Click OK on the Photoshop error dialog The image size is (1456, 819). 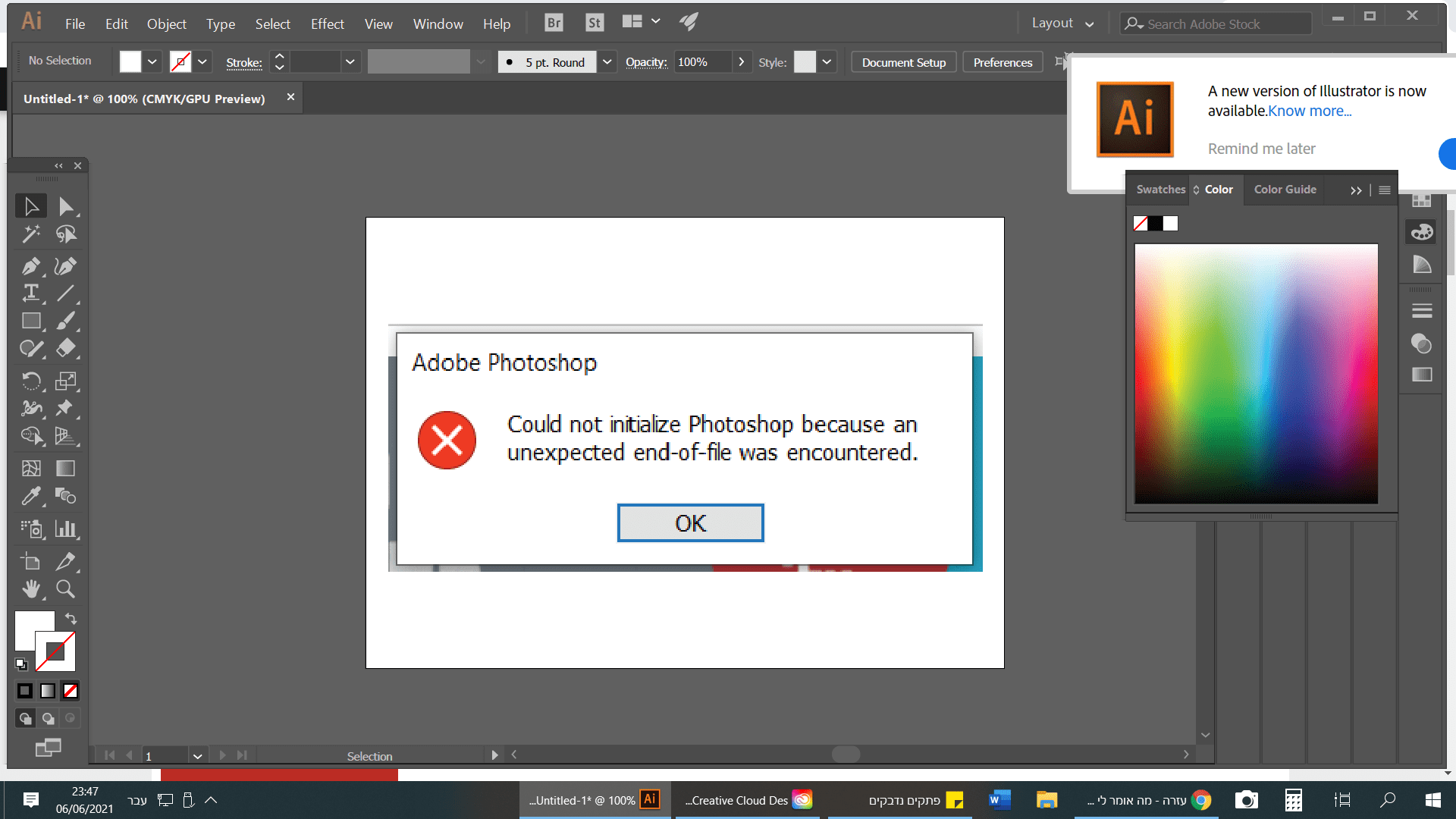pos(690,523)
